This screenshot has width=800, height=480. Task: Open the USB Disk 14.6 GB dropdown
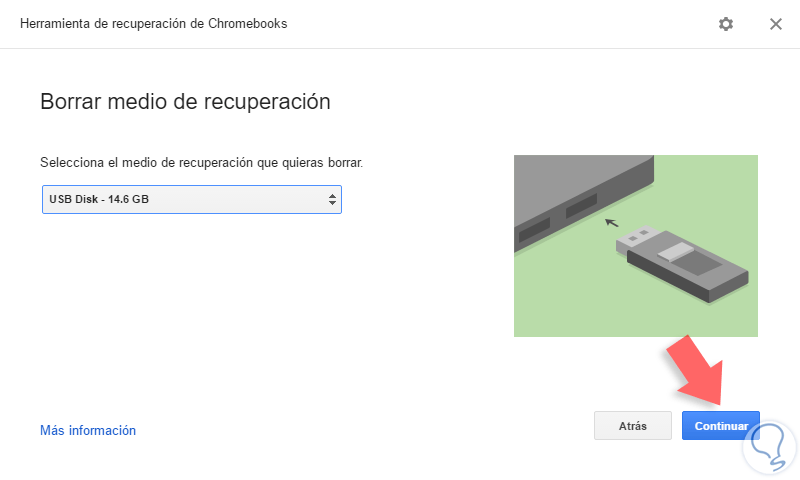tap(192, 199)
